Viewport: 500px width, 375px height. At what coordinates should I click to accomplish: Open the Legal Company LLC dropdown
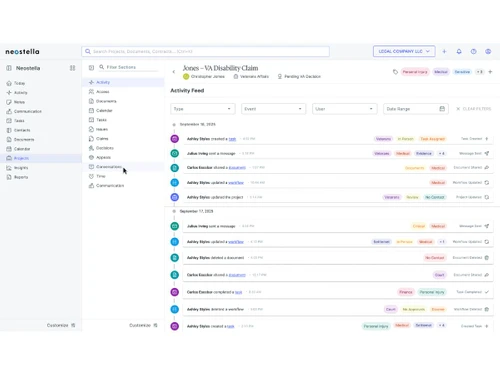tap(404, 51)
